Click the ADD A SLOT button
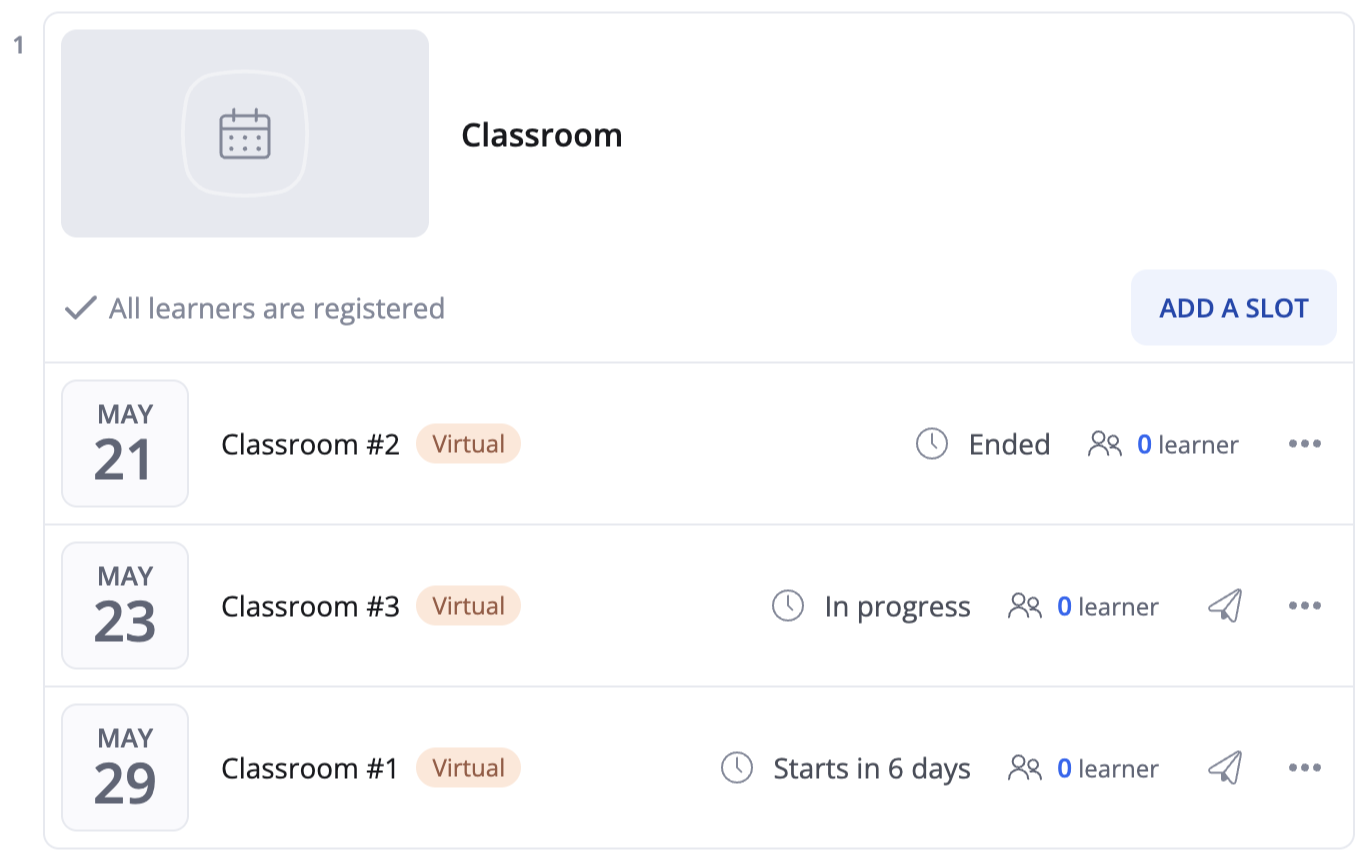 [1234, 308]
